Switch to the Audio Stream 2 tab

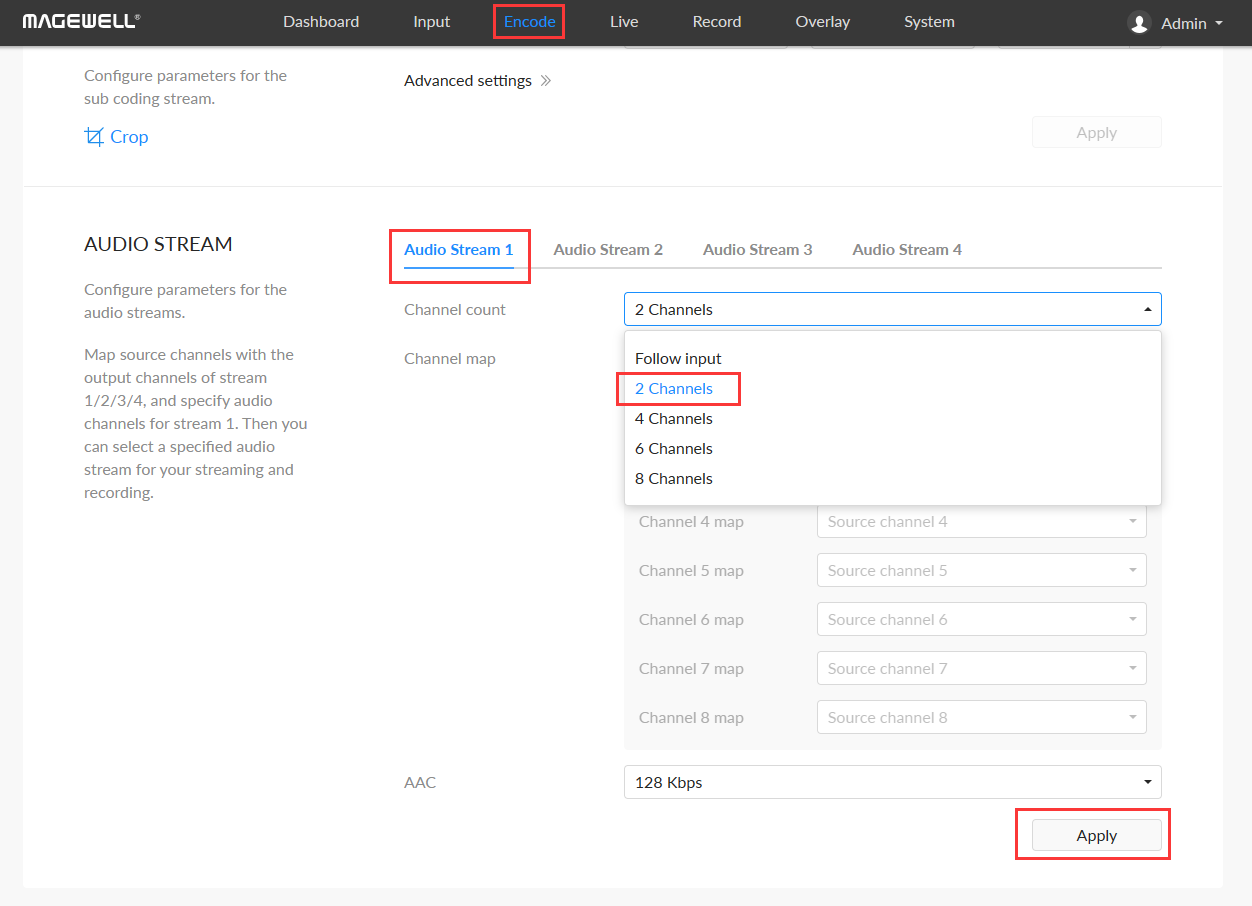click(x=607, y=249)
